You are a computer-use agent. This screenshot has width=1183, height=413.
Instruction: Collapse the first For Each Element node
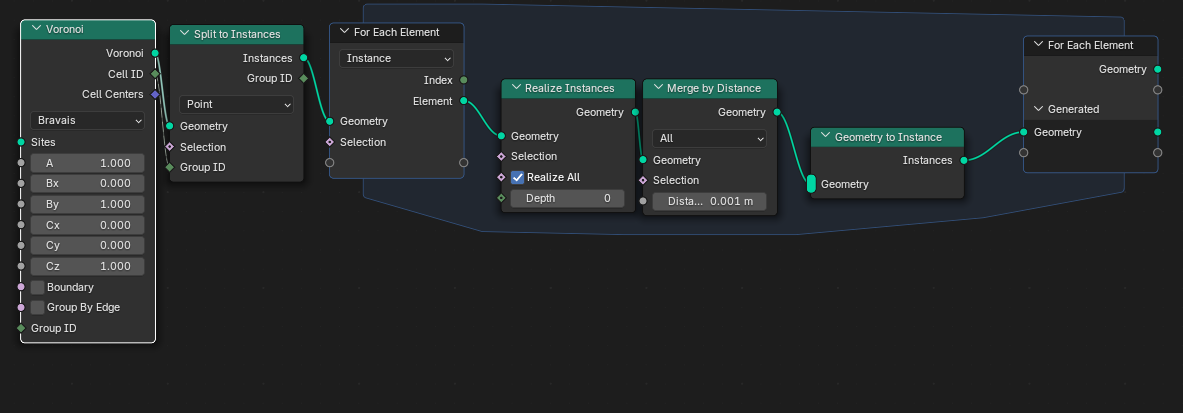344,32
